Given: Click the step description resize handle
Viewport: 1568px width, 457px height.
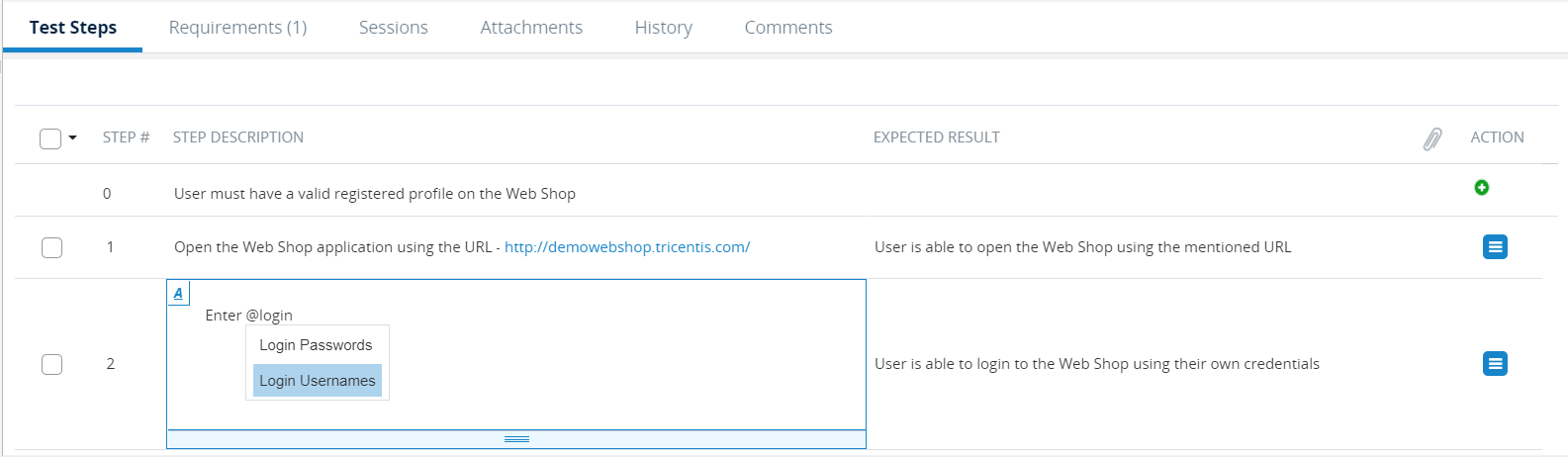Looking at the screenshot, I should tap(516, 438).
